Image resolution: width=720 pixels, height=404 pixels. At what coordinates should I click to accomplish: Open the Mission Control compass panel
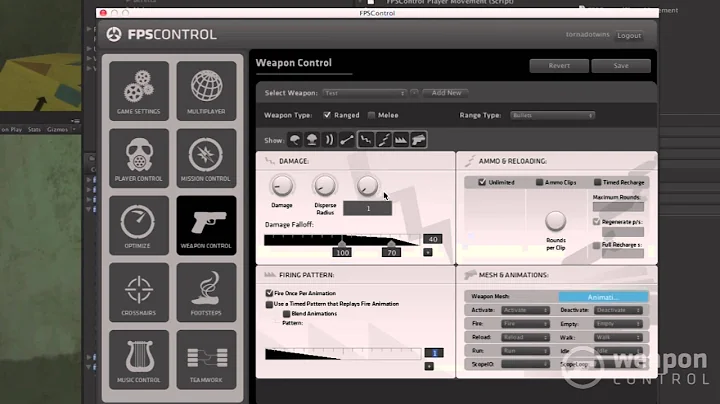click(x=206, y=158)
